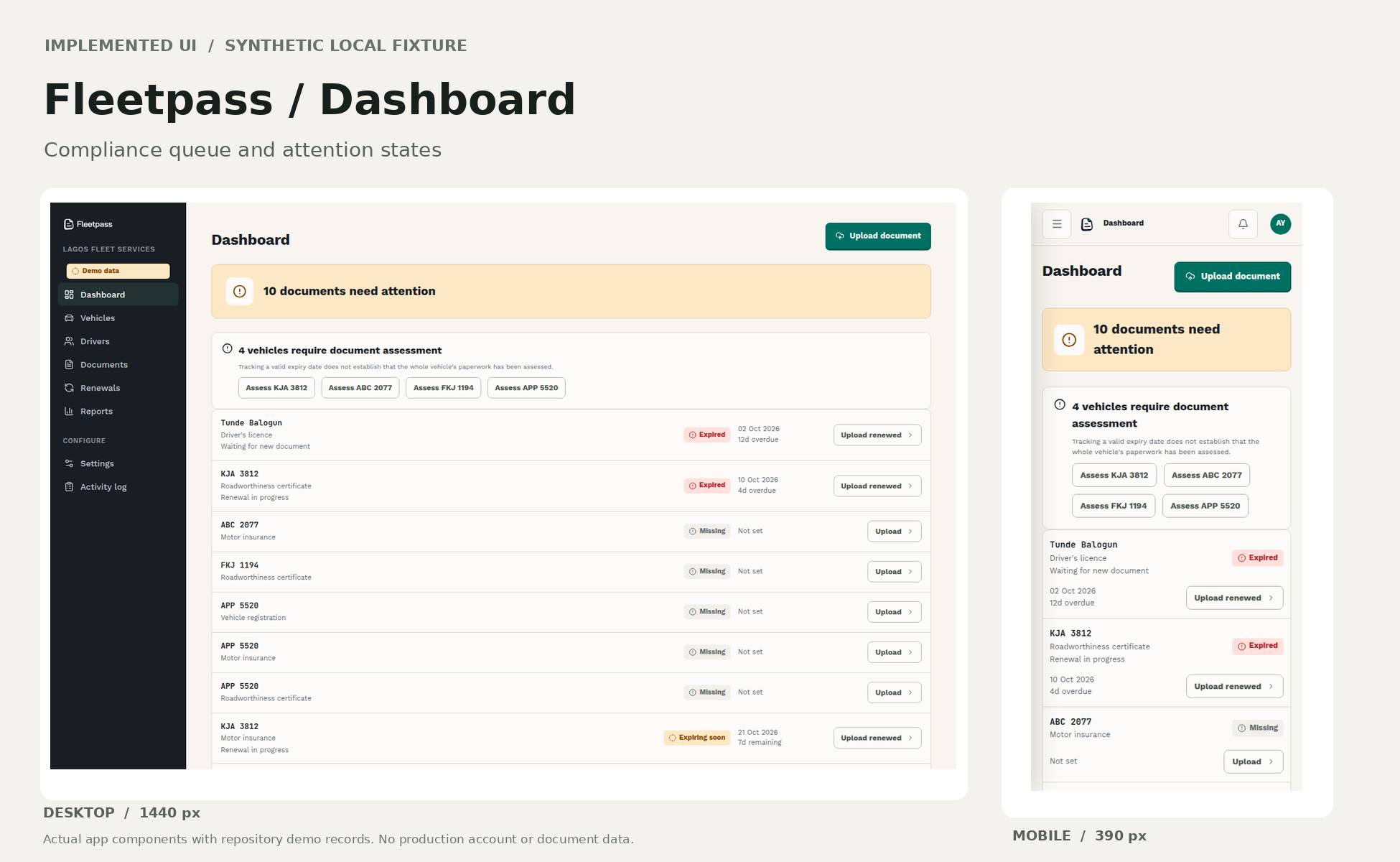The width and height of the screenshot is (1400, 862).
Task: Click desktop Upload document button
Action: [878, 236]
